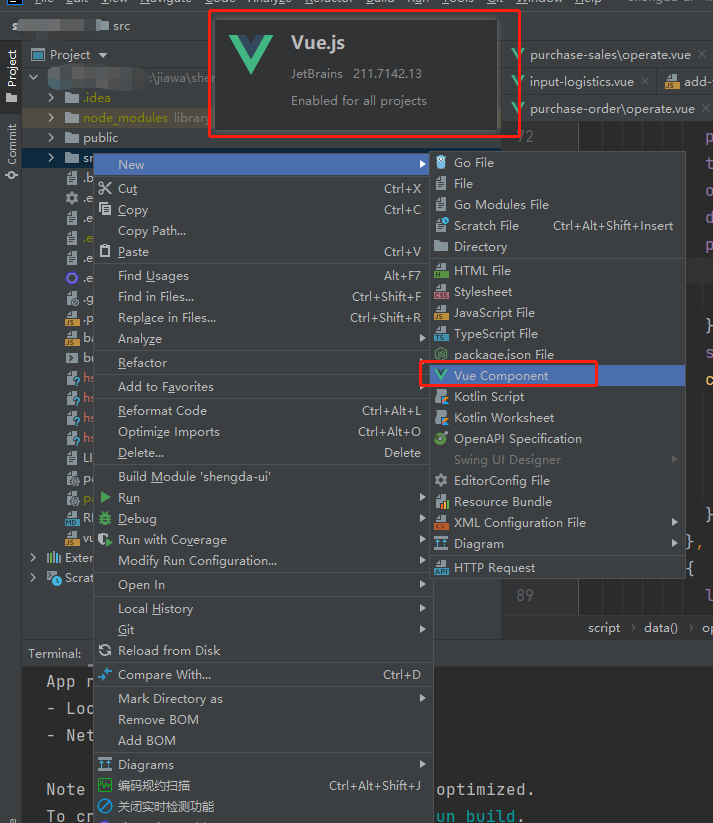Click the Kotlin Worksheet icon

441,418
